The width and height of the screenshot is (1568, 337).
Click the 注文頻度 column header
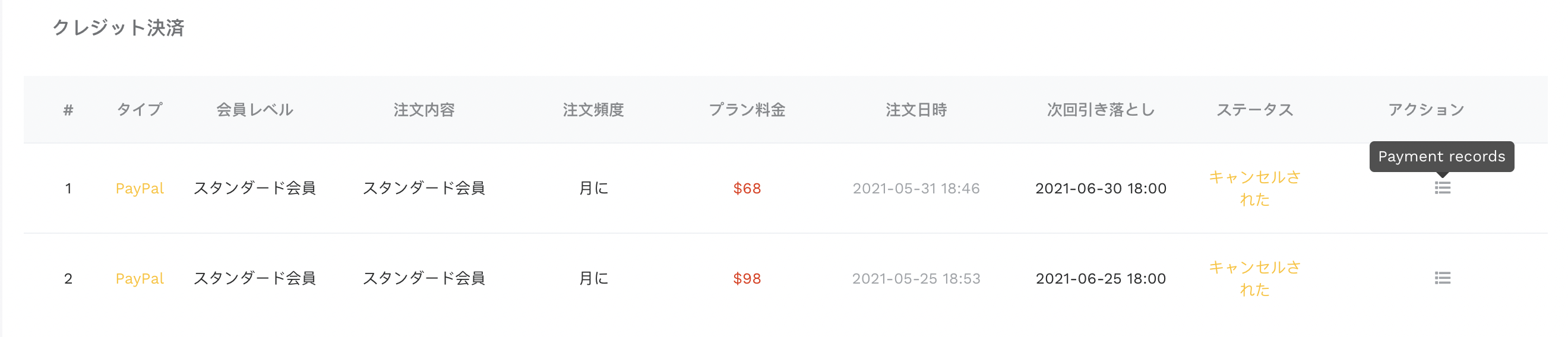(593, 110)
